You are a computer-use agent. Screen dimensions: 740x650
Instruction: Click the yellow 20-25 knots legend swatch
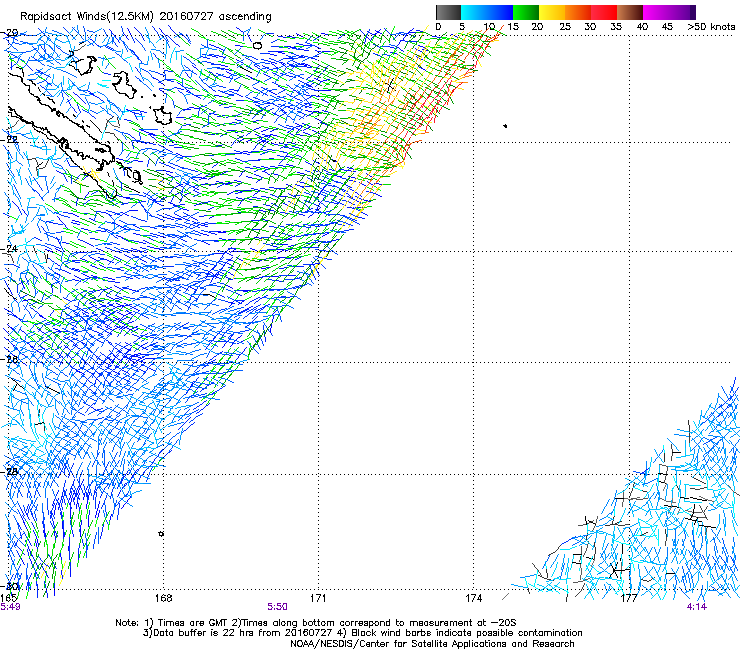(x=552, y=12)
